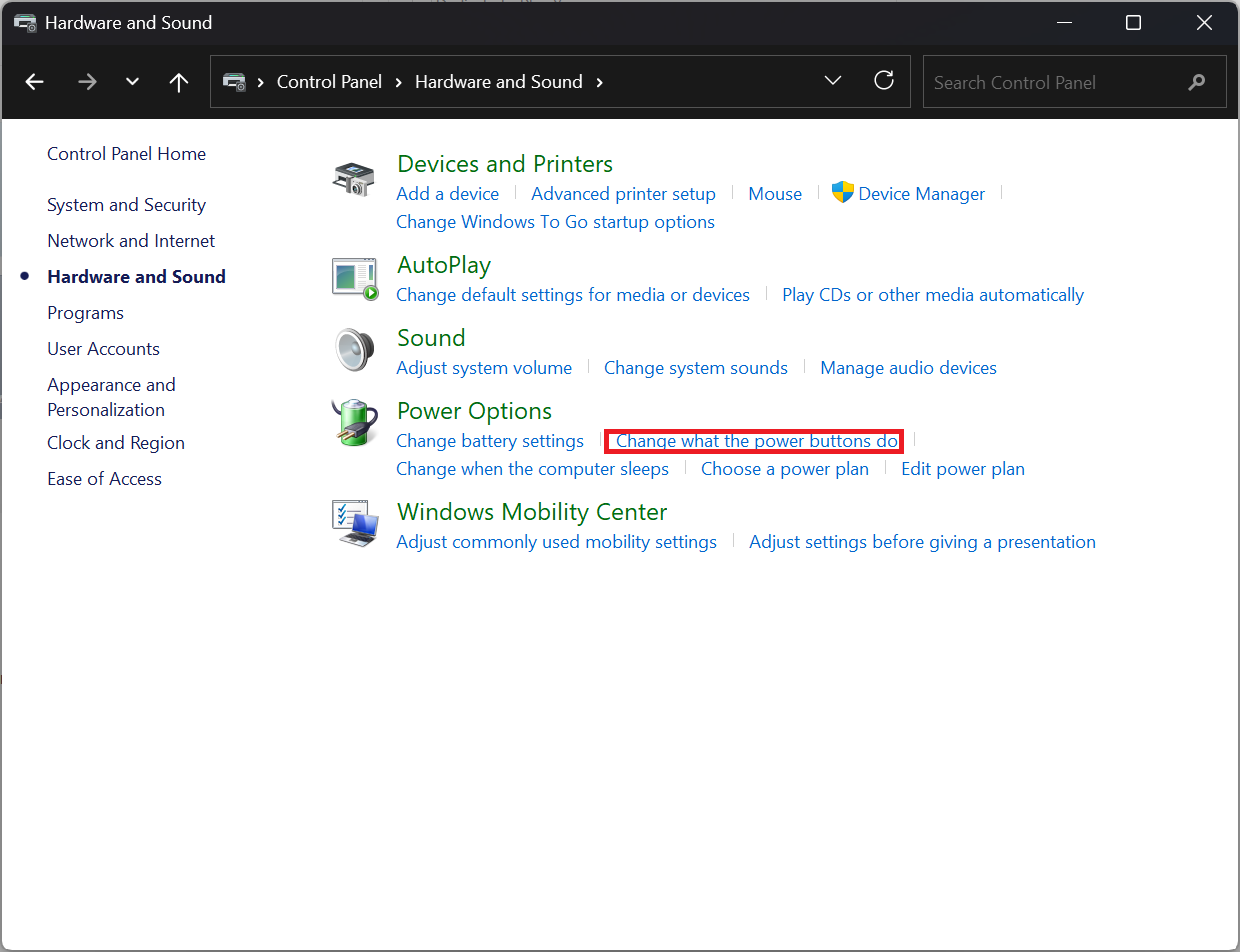Click Control Panel breadcrumb in address bar
This screenshot has width=1240, height=952.
[329, 82]
